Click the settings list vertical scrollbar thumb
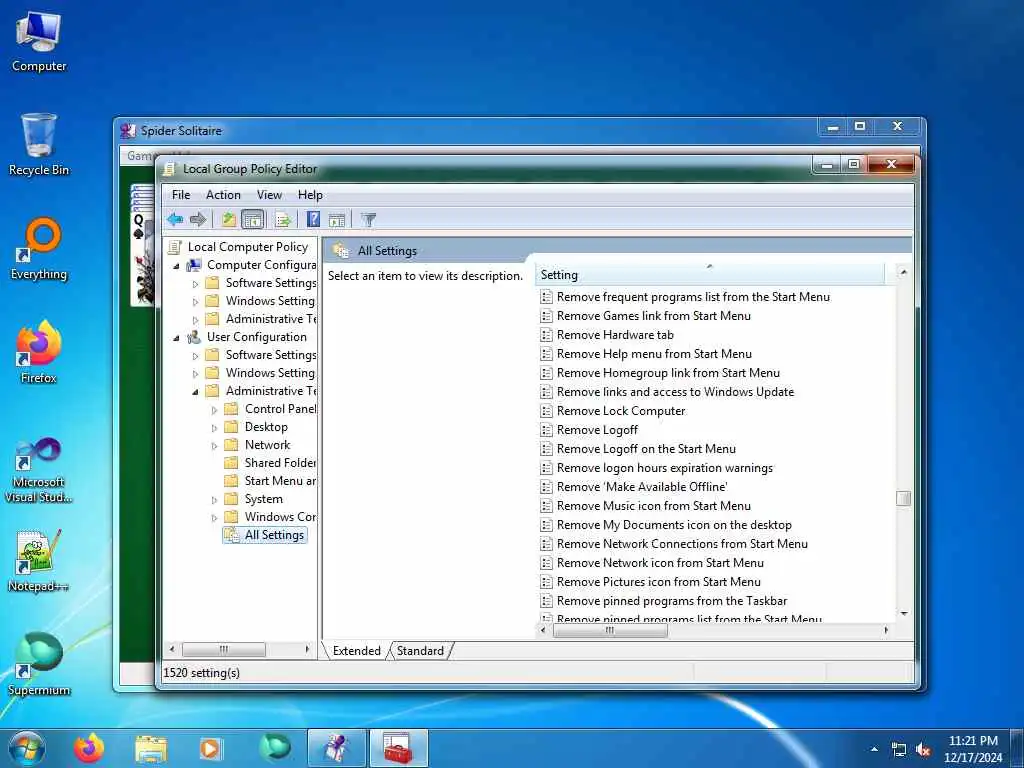Screen dimensions: 1024x768 [904, 498]
